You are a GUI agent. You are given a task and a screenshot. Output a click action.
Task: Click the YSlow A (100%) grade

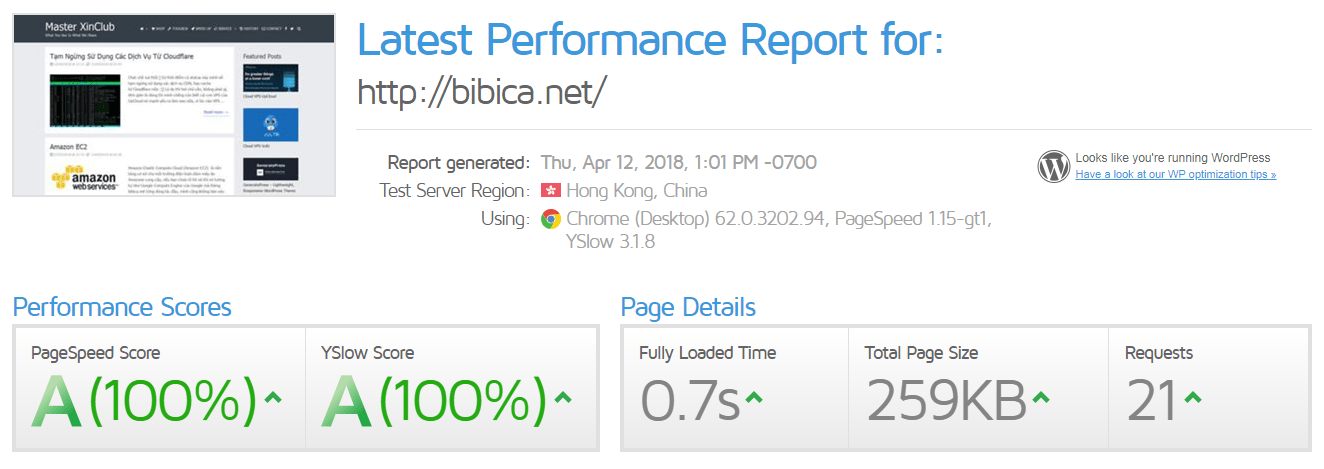pos(435,401)
